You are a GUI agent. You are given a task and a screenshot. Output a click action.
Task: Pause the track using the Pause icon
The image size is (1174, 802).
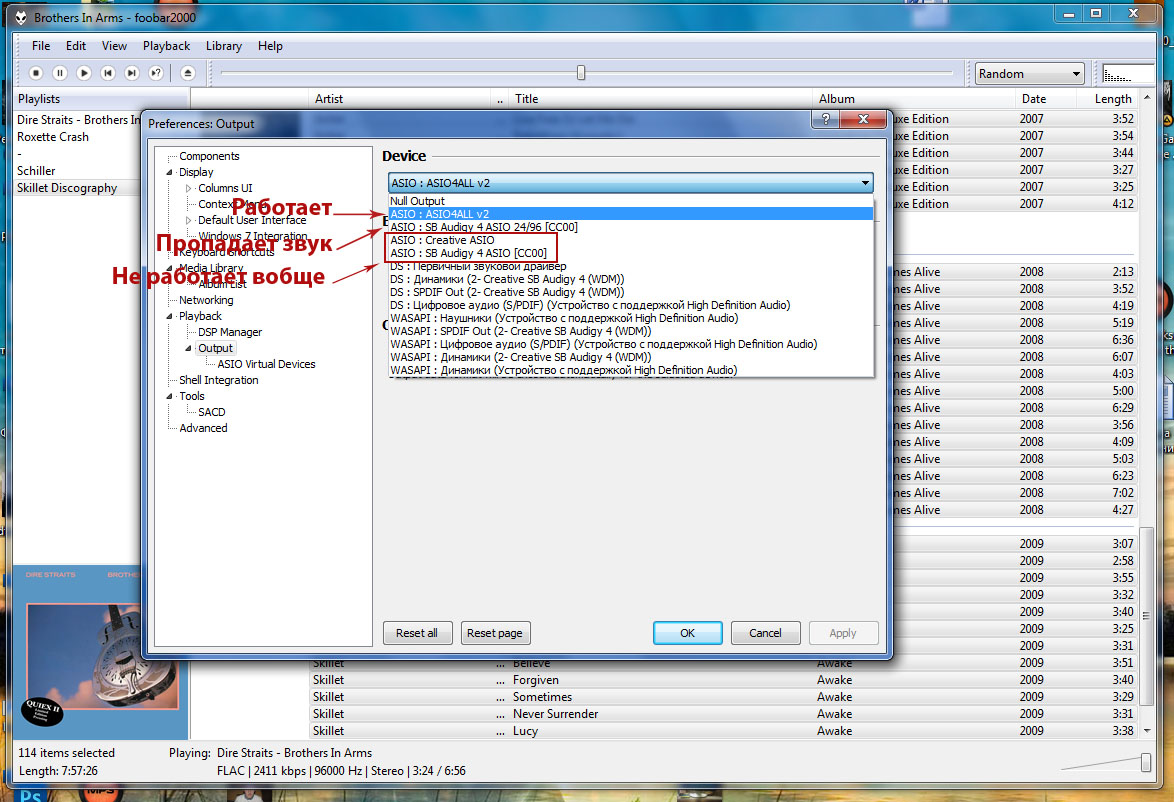coord(60,73)
